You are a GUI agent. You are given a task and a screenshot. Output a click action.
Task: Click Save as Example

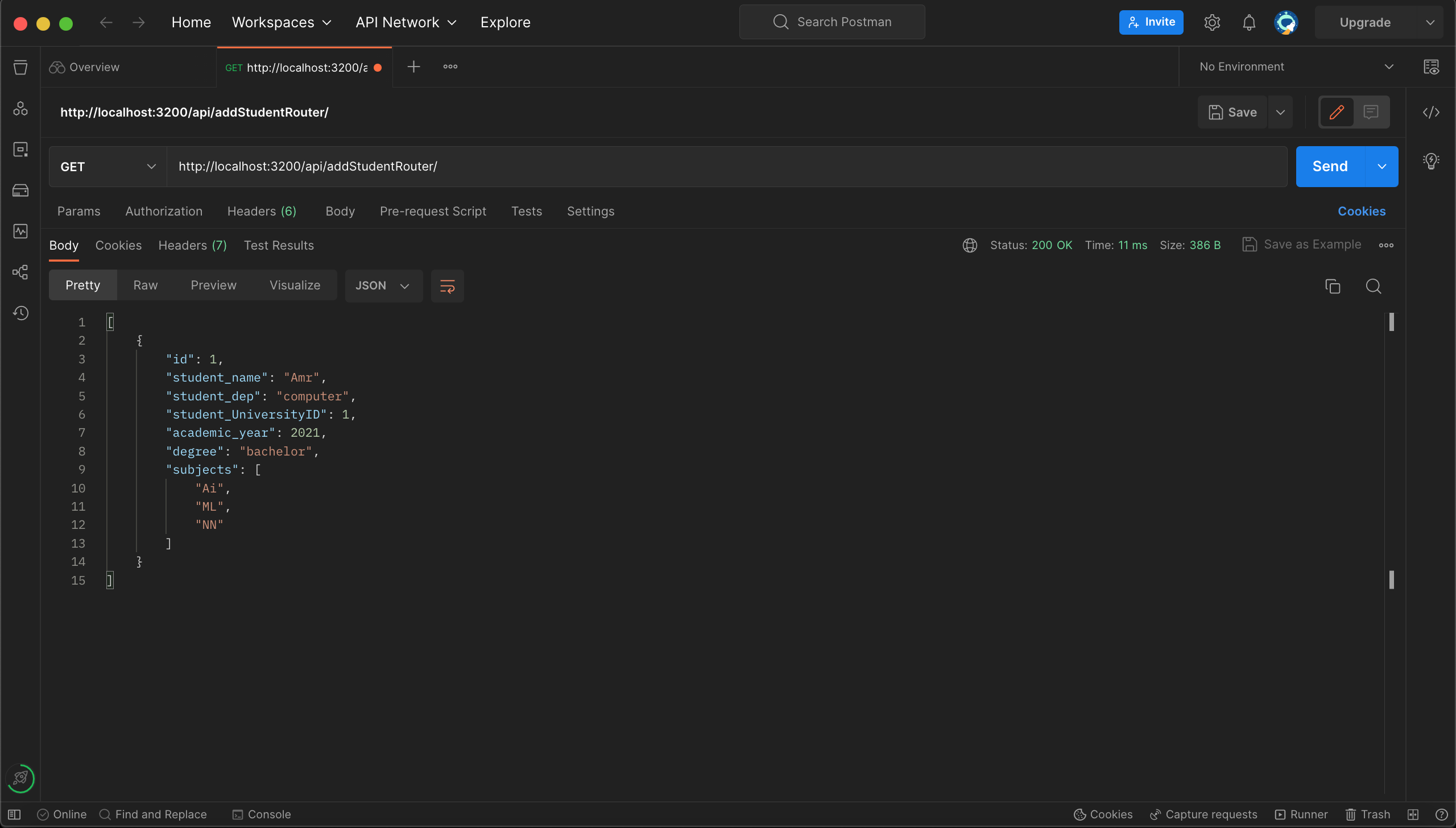(x=1302, y=245)
